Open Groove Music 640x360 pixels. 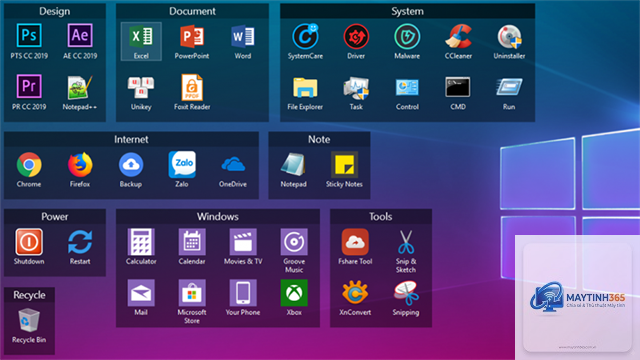click(x=294, y=242)
